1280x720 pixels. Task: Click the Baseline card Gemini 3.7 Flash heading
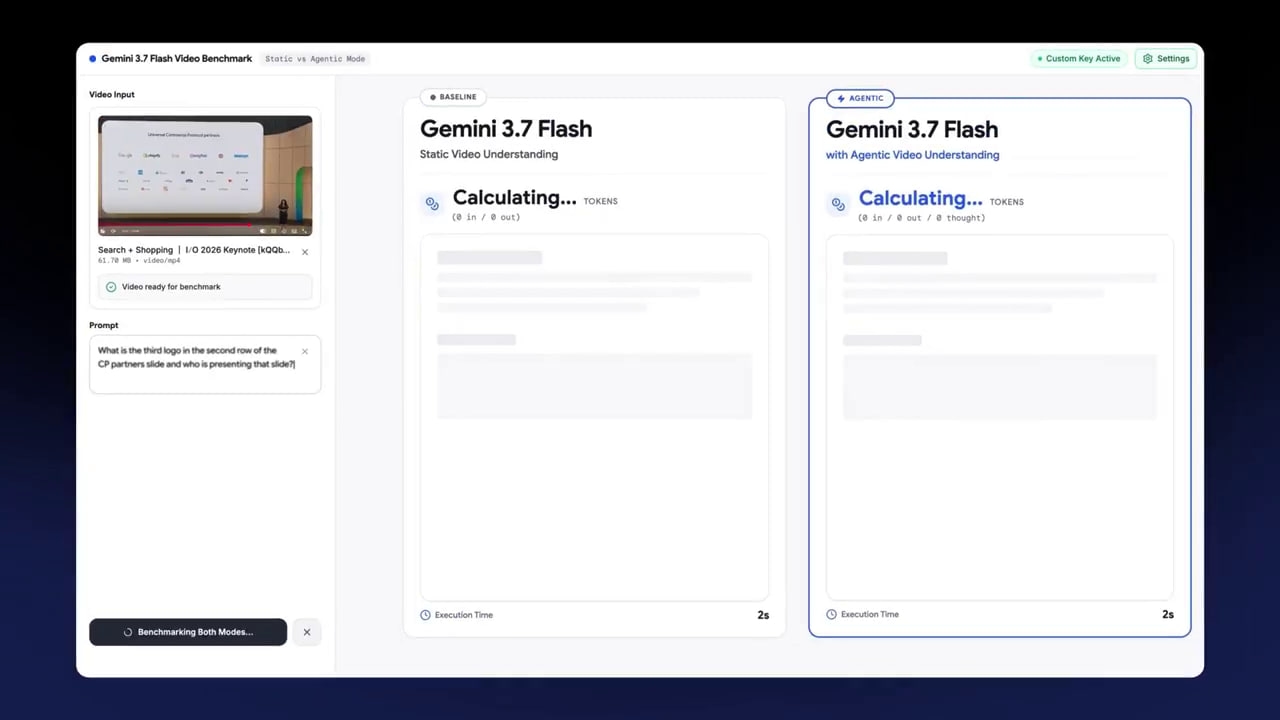[x=506, y=129]
